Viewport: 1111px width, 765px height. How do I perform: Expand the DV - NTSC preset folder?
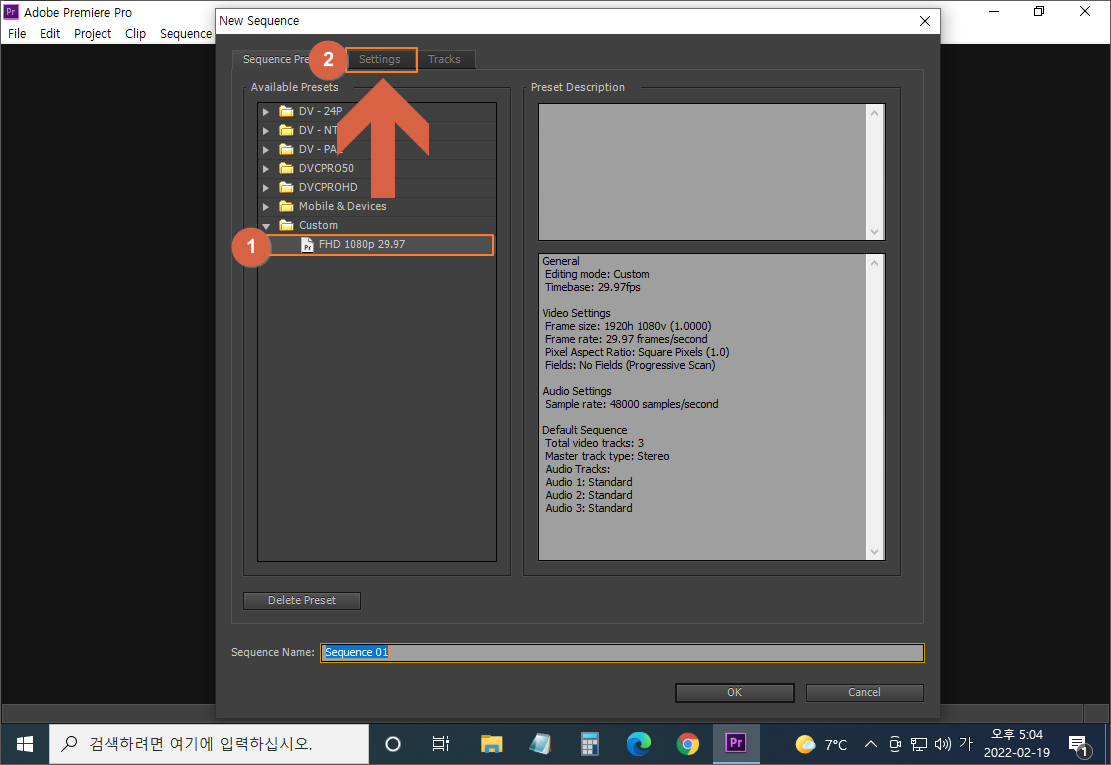point(266,131)
